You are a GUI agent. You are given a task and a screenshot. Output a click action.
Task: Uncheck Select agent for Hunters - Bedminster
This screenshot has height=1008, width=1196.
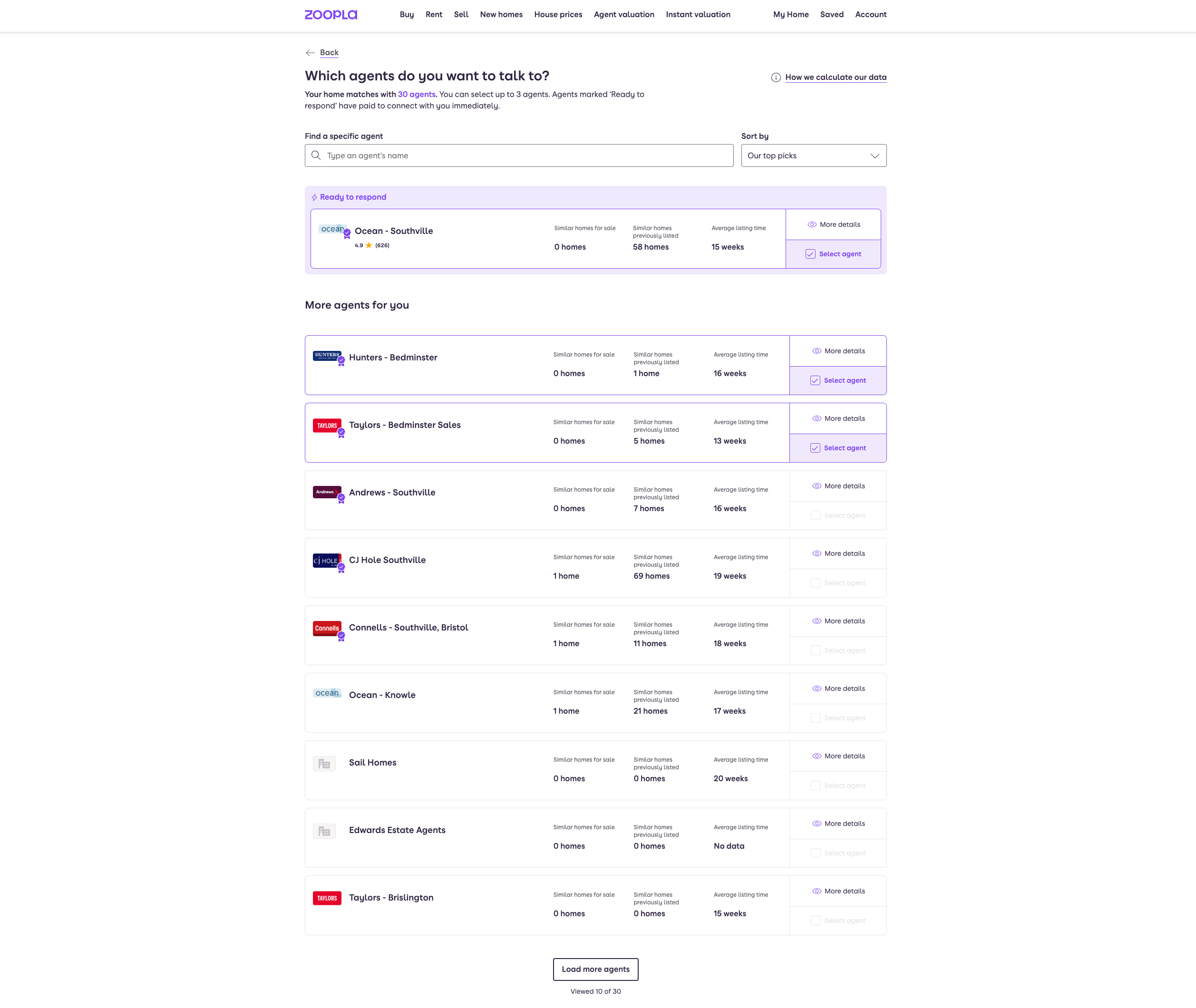click(815, 380)
